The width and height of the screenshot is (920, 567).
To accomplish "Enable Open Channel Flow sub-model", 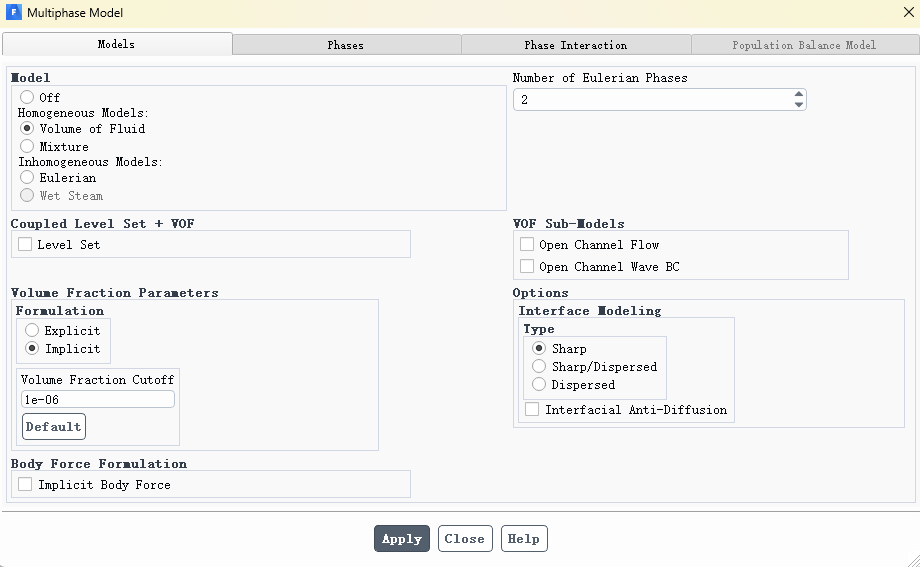I will (x=527, y=244).
